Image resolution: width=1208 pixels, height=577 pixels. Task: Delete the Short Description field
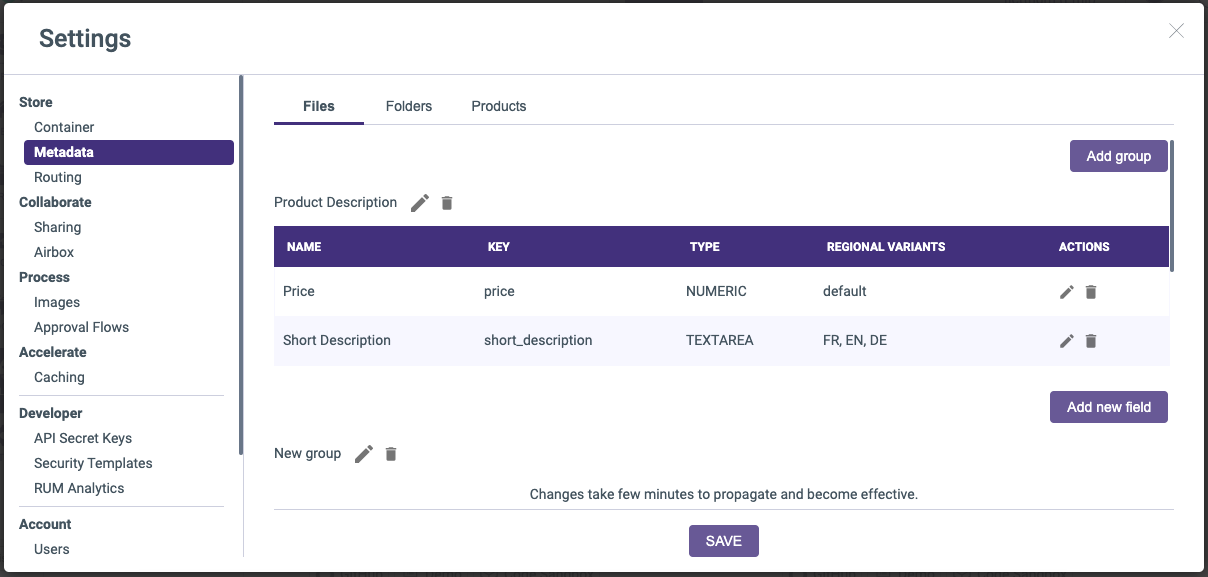[x=1091, y=341]
